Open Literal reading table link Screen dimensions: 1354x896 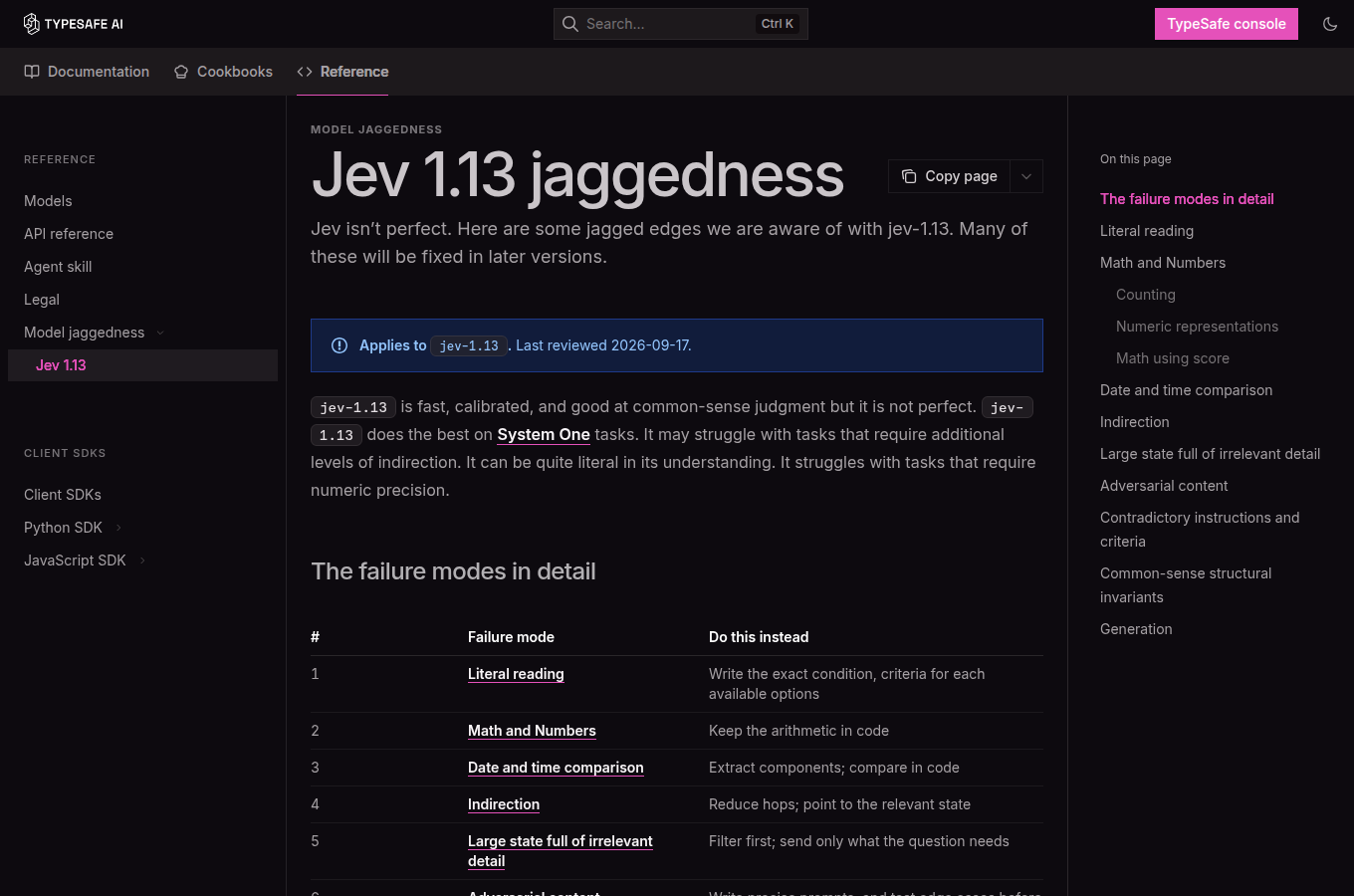pos(516,674)
